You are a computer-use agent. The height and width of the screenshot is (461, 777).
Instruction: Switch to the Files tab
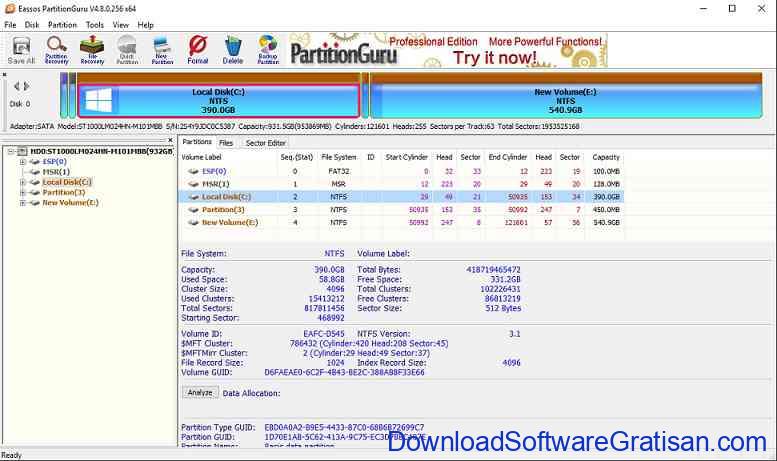(226, 143)
